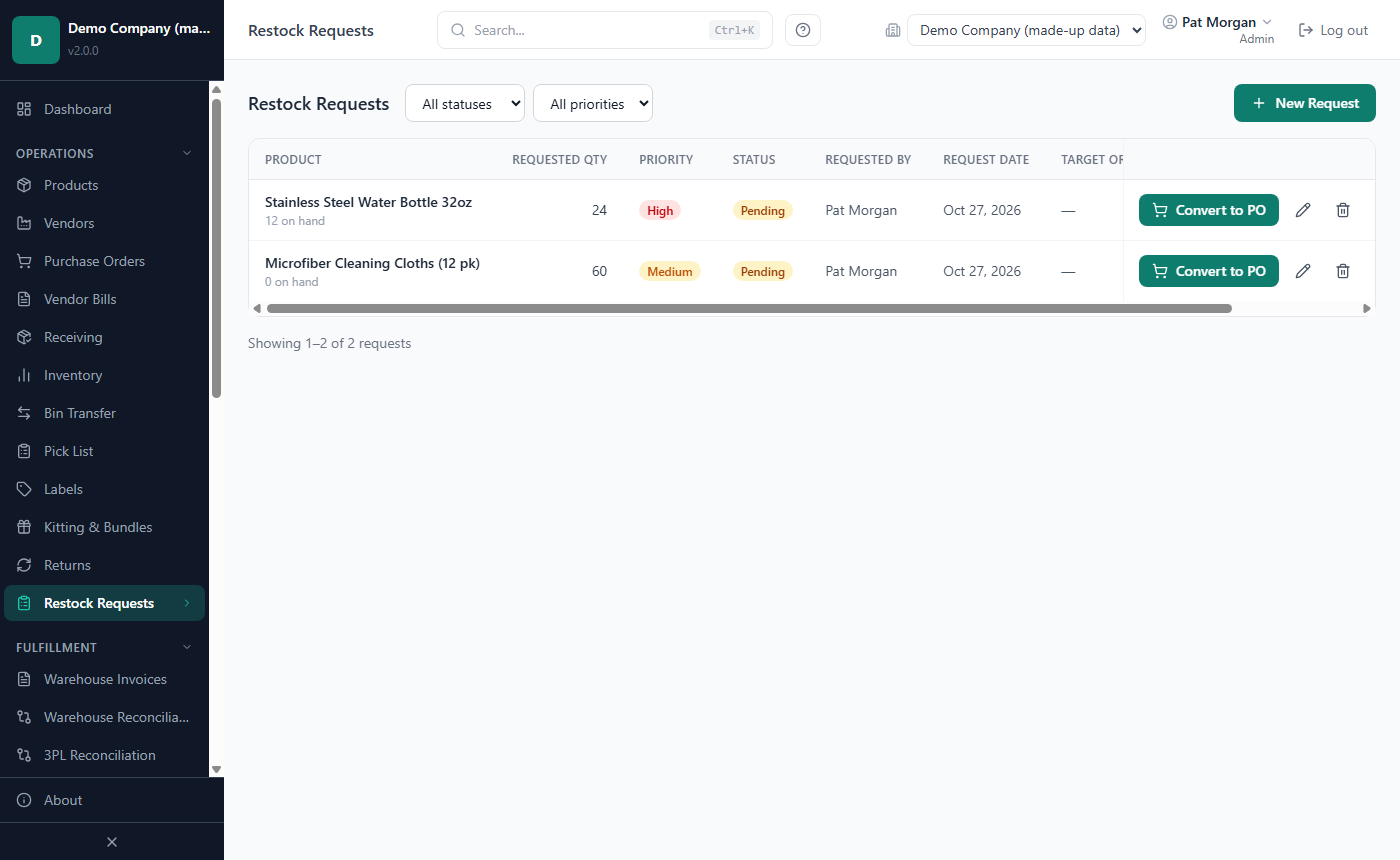Open the Inventory menu item
Viewport: 1400px width, 860px height.
coord(104,375)
